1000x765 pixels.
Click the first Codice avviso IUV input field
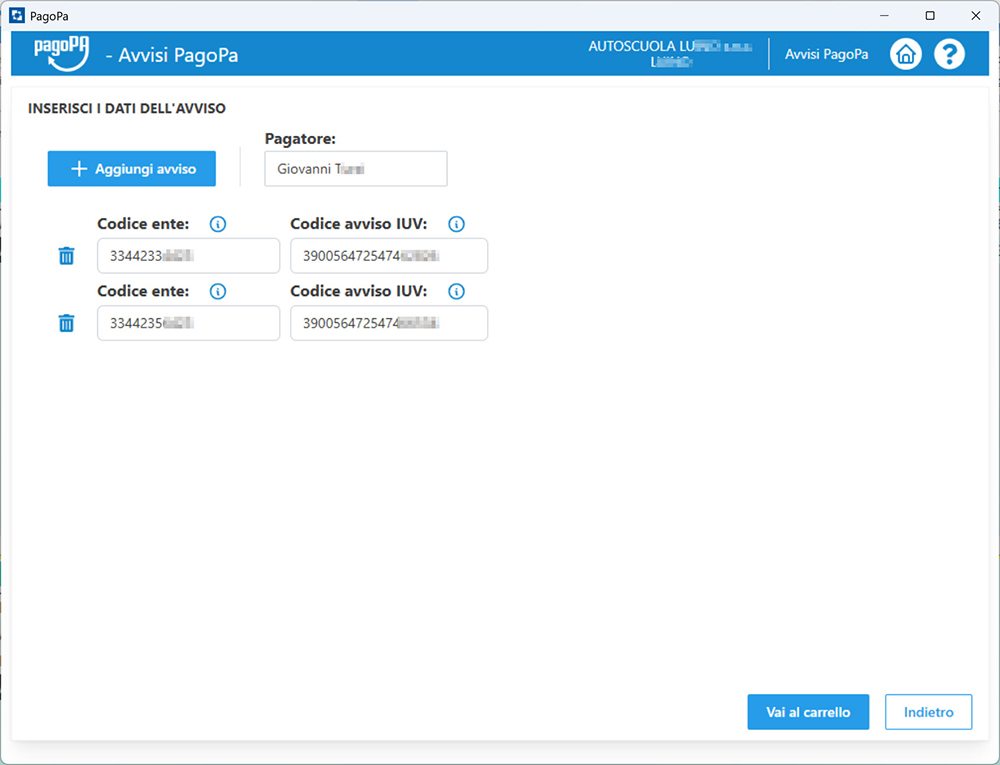388,256
